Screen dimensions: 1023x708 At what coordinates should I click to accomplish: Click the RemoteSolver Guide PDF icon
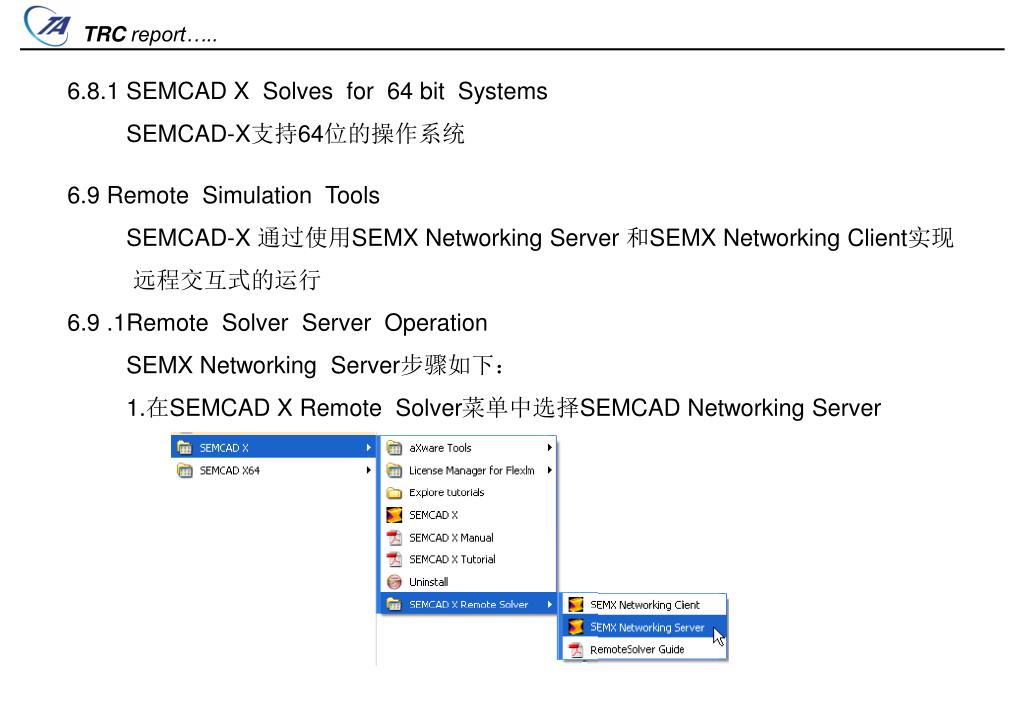click(x=575, y=649)
